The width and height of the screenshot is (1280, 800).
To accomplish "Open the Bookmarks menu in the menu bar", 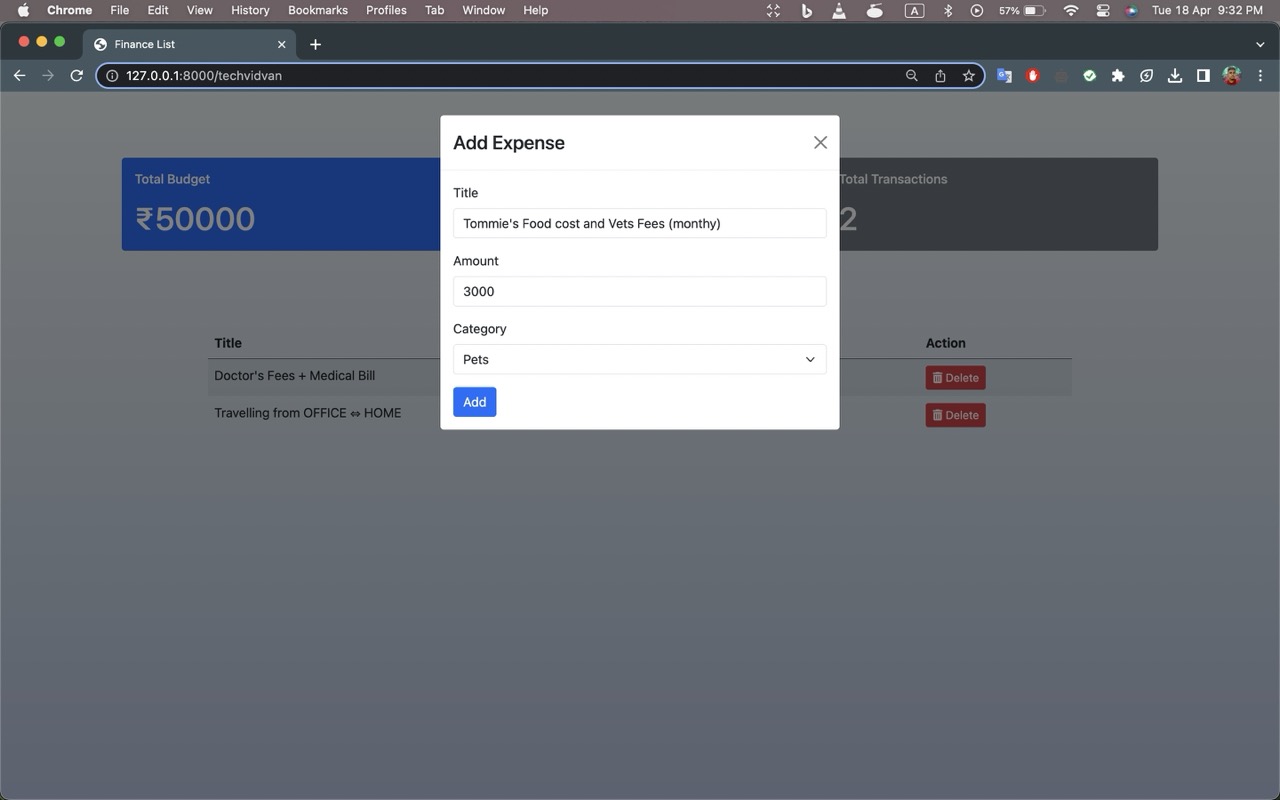I will point(317,10).
